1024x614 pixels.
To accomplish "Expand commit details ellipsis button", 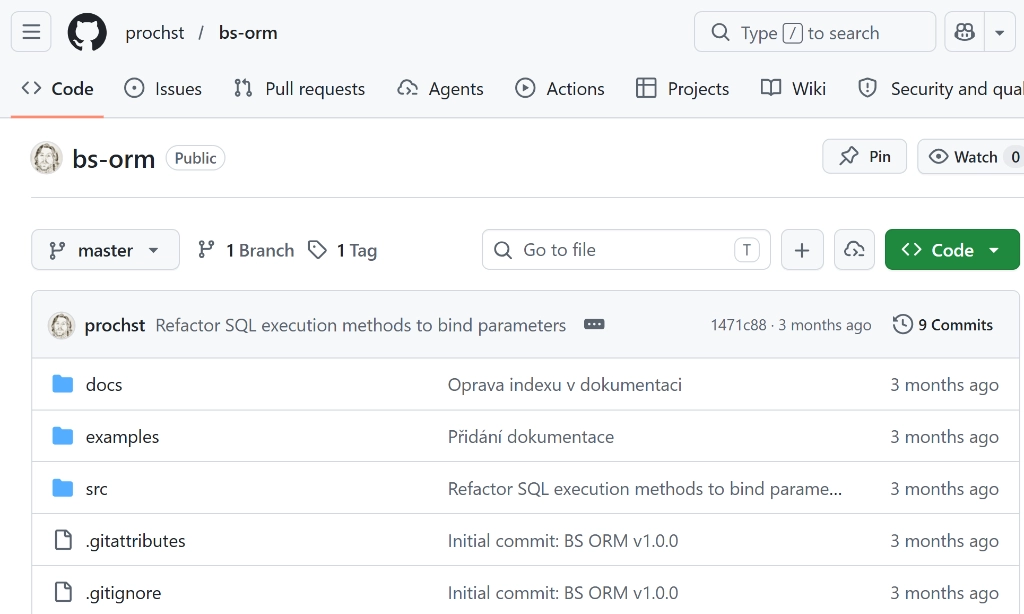I will coord(594,325).
